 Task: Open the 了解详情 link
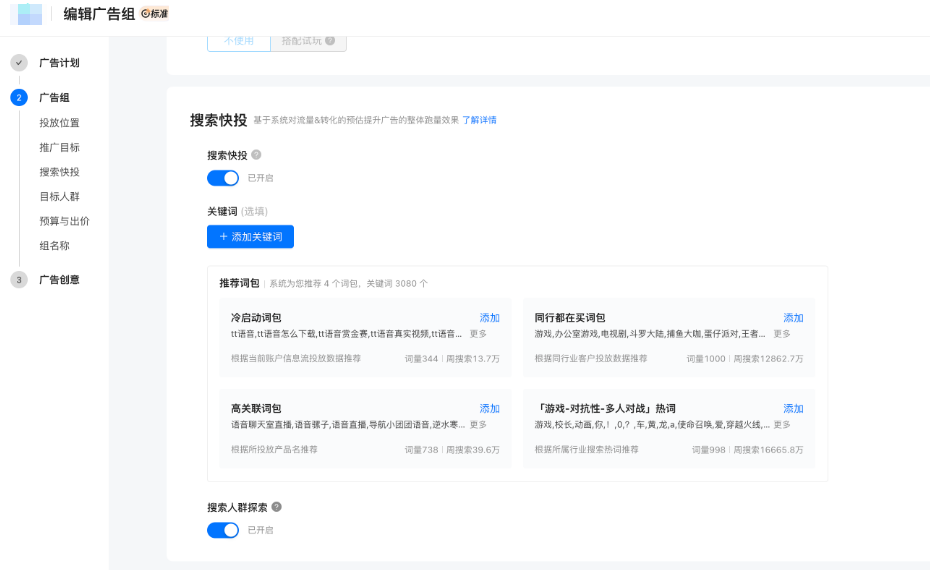click(x=479, y=120)
